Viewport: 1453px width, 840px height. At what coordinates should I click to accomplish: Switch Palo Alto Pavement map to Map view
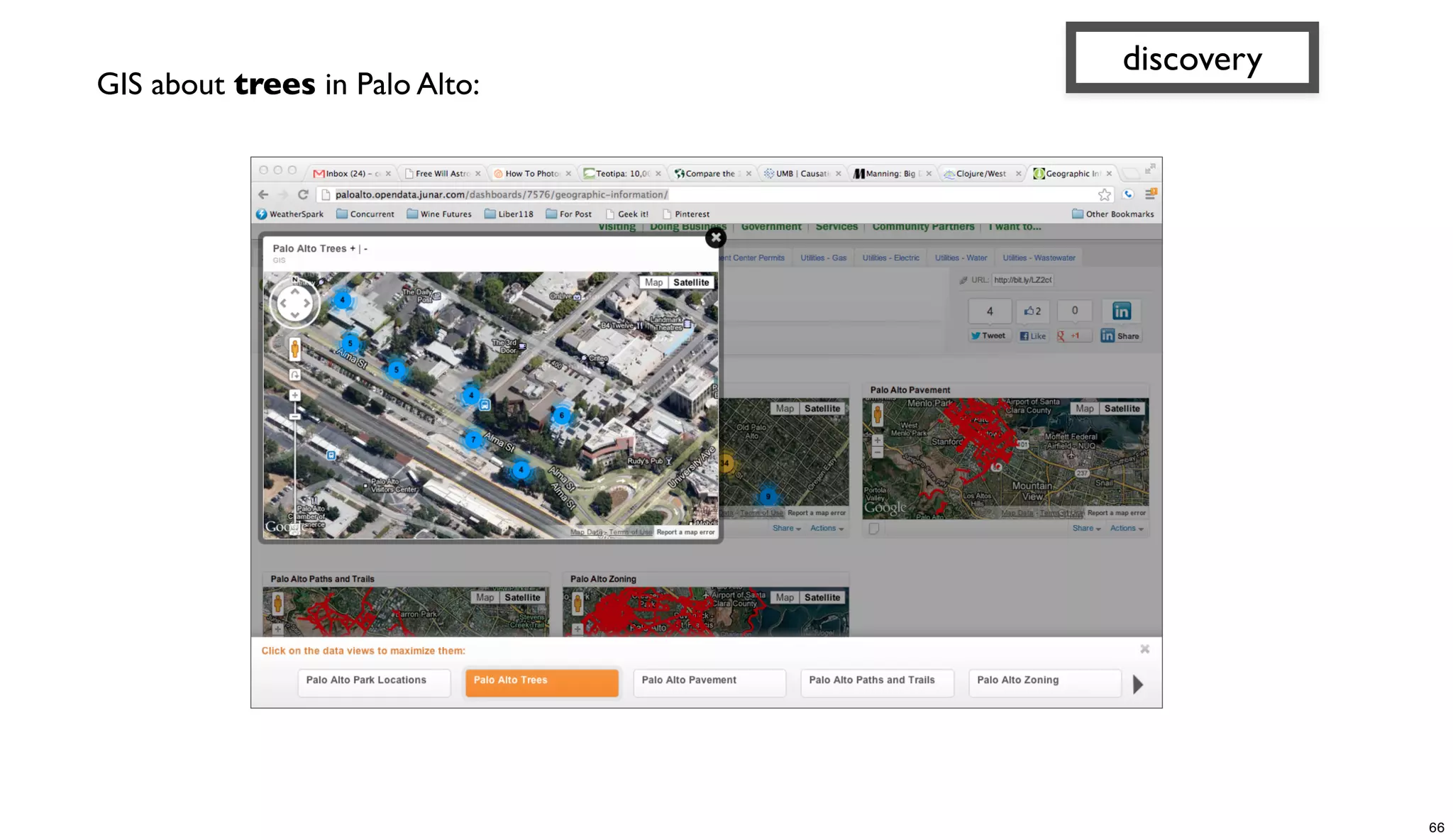[x=1084, y=409]
